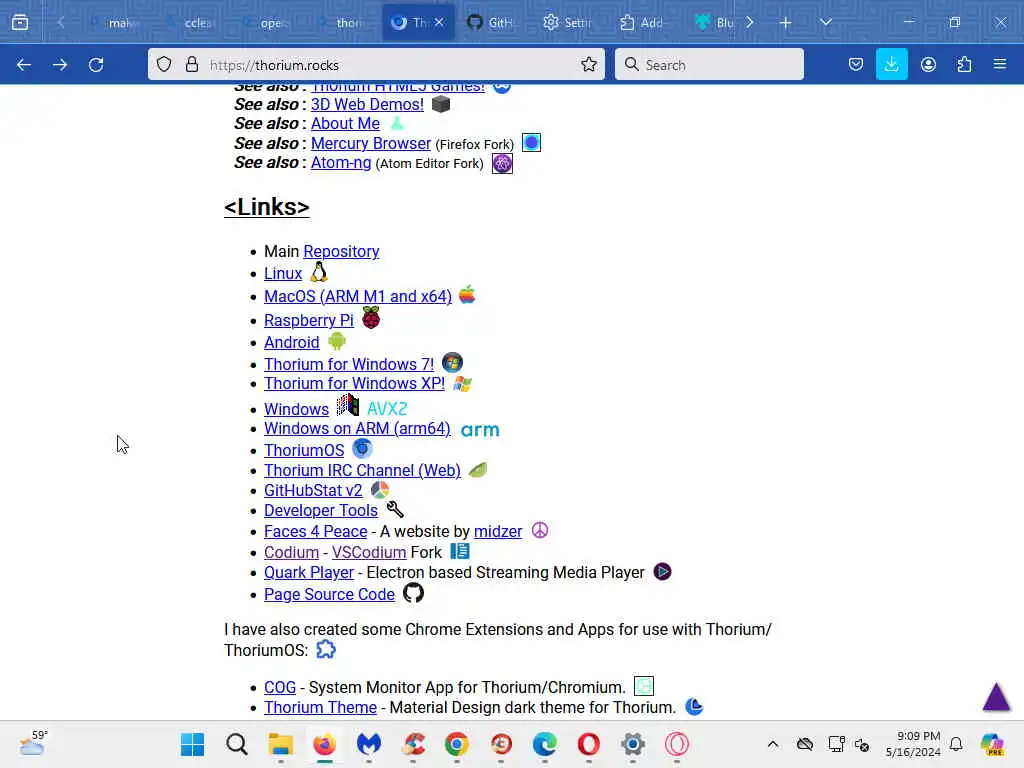The image size is (1024, 768).
Task: Click the GitHub octocat icon
Action: coord(413,594)
